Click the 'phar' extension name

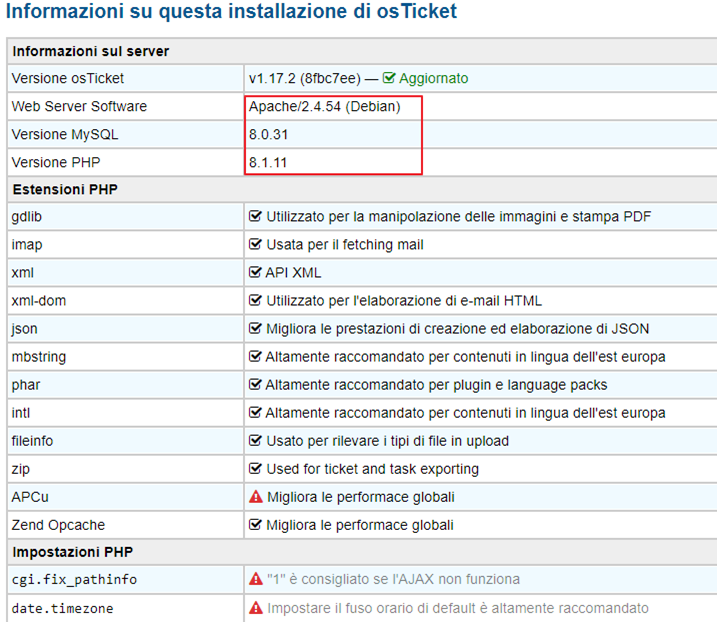[26, 385]
